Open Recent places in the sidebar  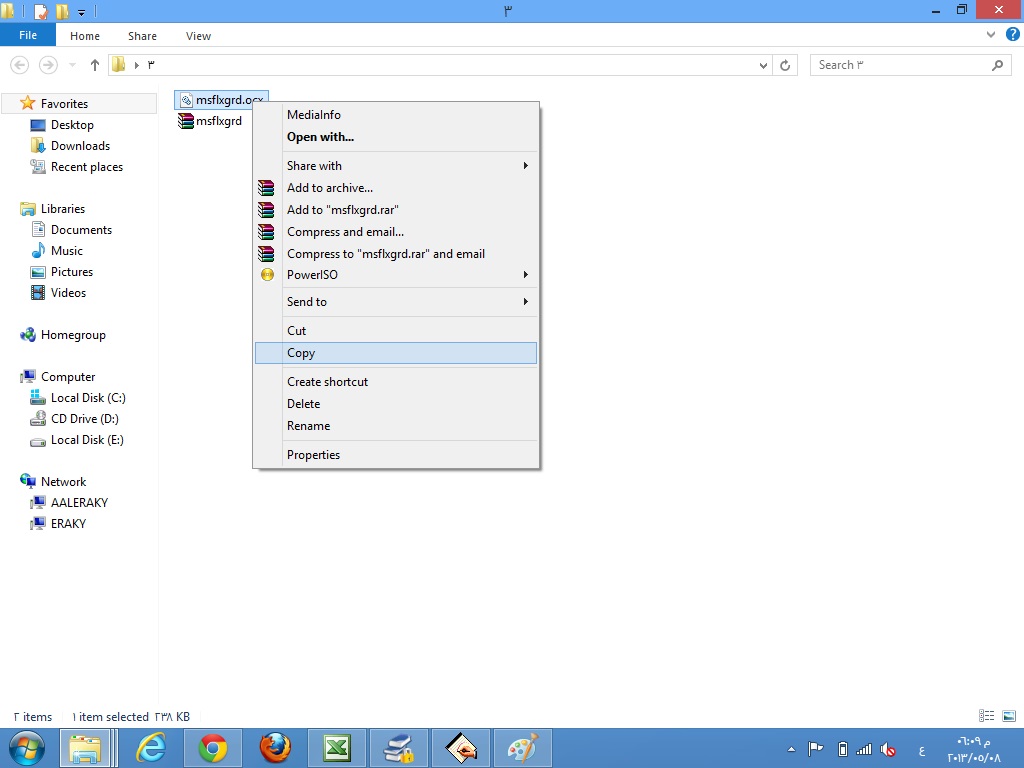86,167
